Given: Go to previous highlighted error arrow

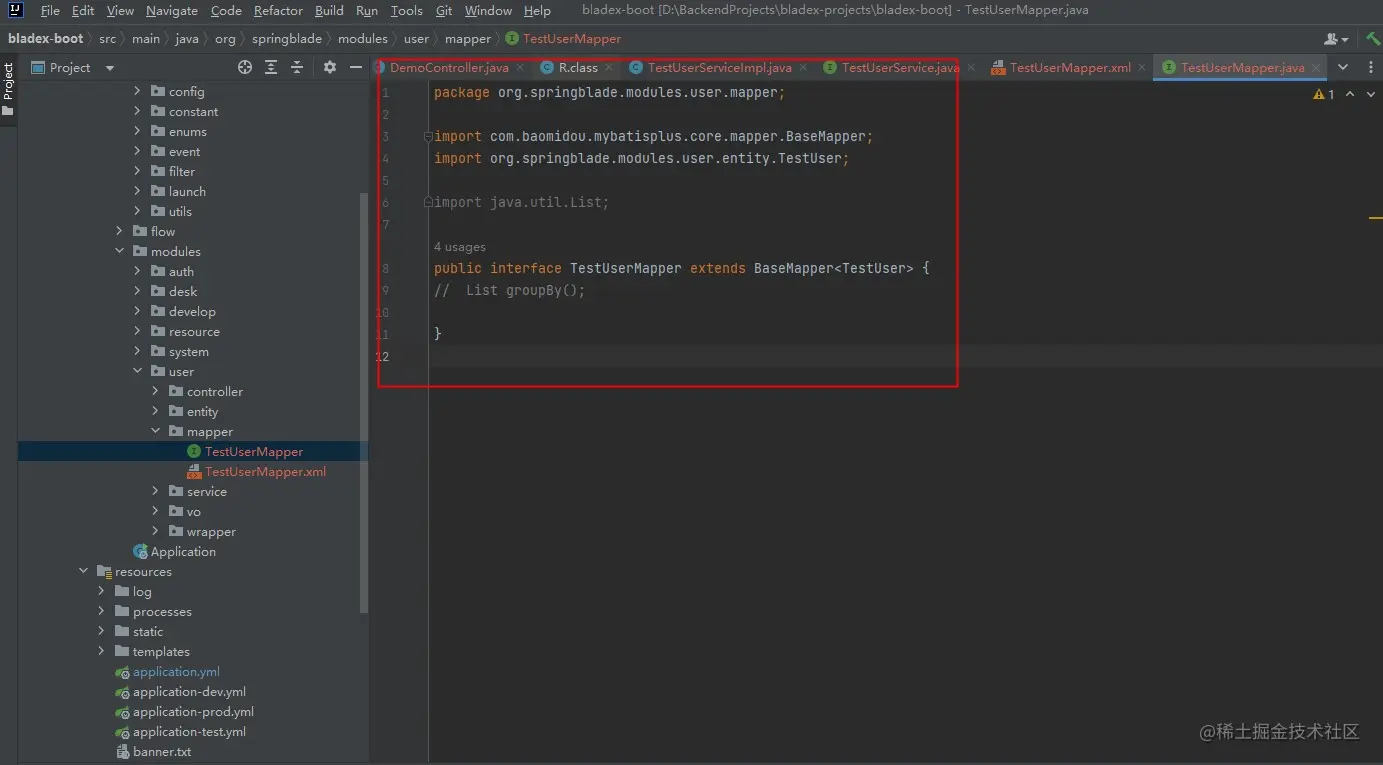Looking at the screenshot, I should [x=1350, y=94].
